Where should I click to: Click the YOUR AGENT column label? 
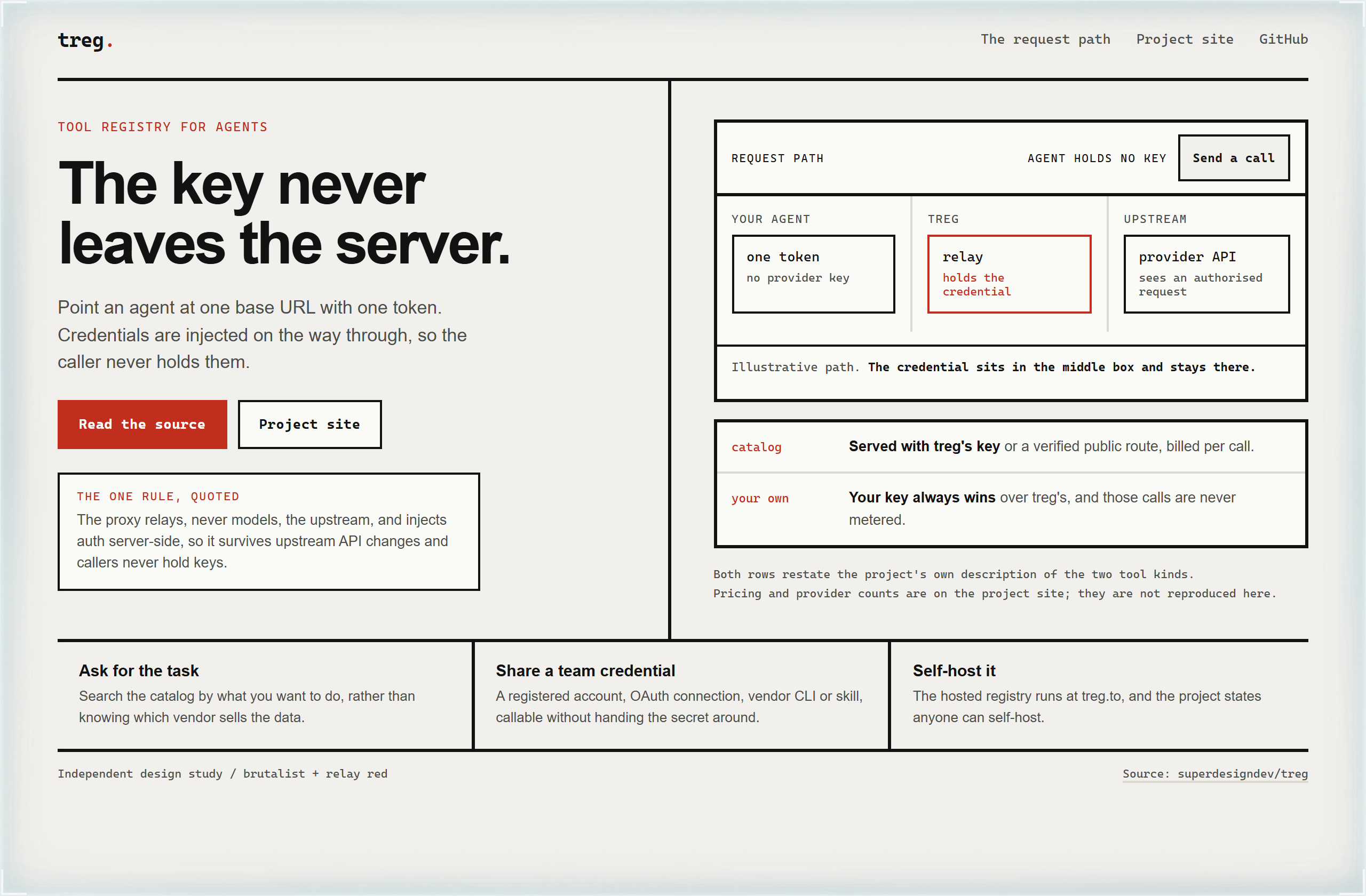770,219
